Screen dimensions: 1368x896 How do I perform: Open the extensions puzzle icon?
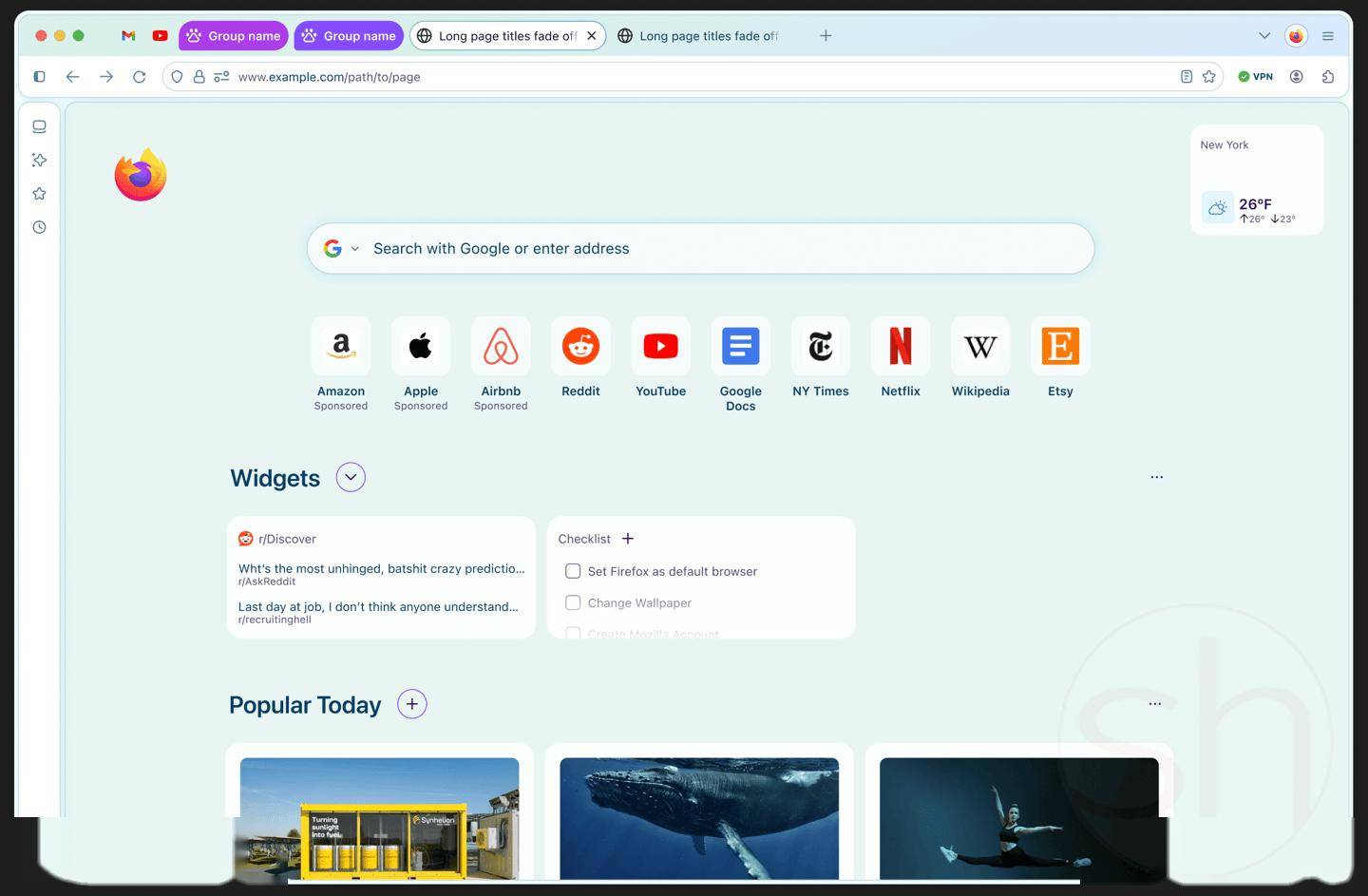click(x=1328, y=77)
